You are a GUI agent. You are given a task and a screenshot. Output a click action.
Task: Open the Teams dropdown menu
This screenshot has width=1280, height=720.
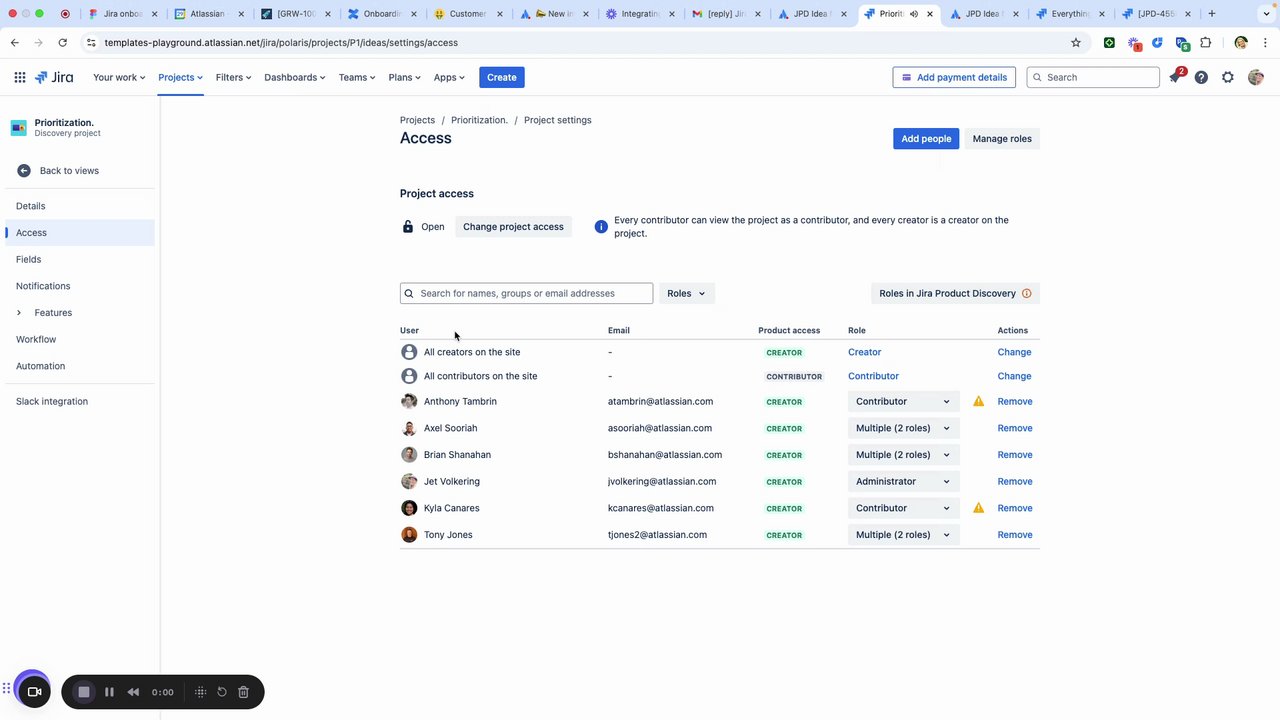point(357,77)
